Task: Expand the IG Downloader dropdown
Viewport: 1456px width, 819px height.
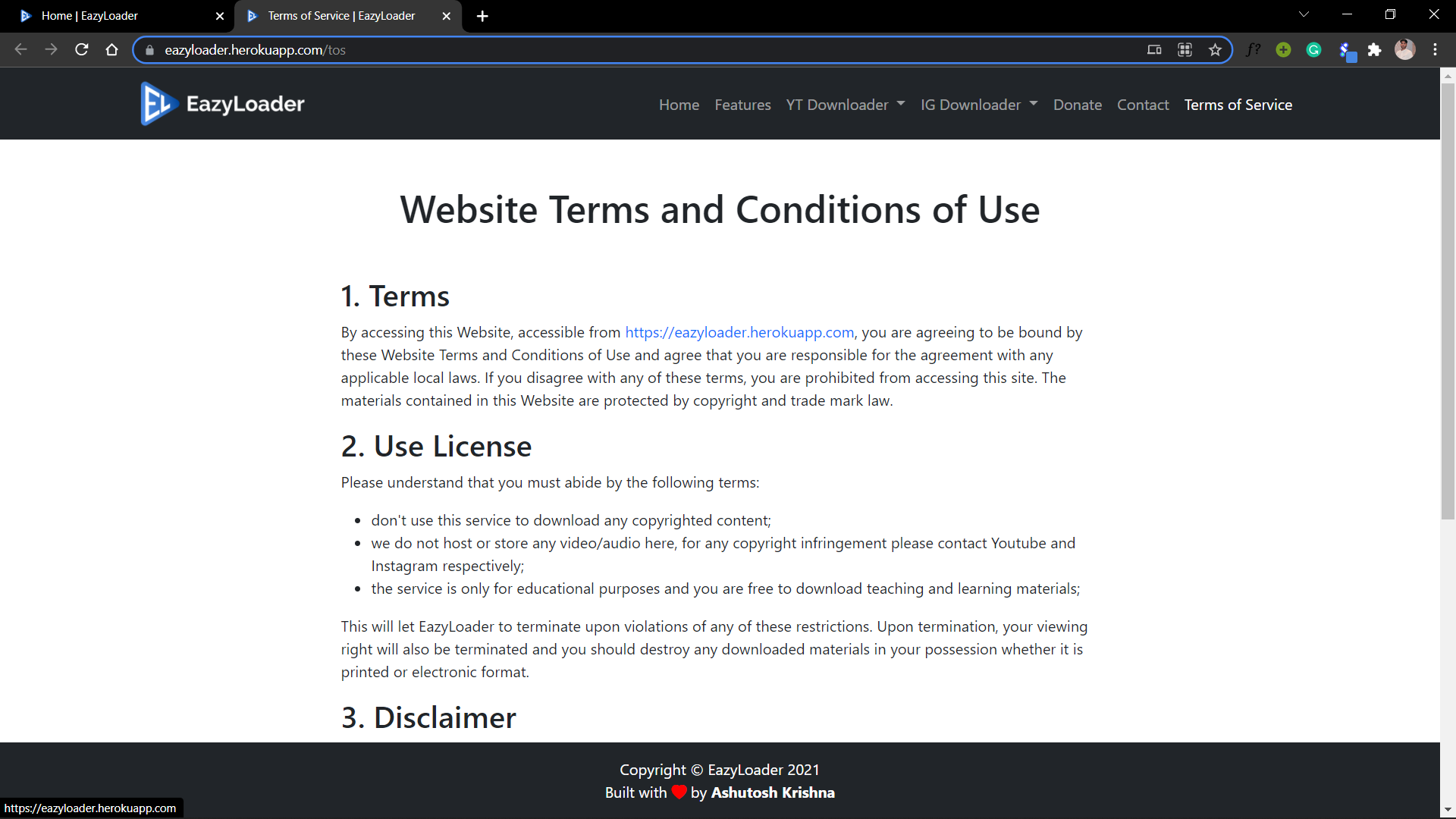Action: point(978,105)
